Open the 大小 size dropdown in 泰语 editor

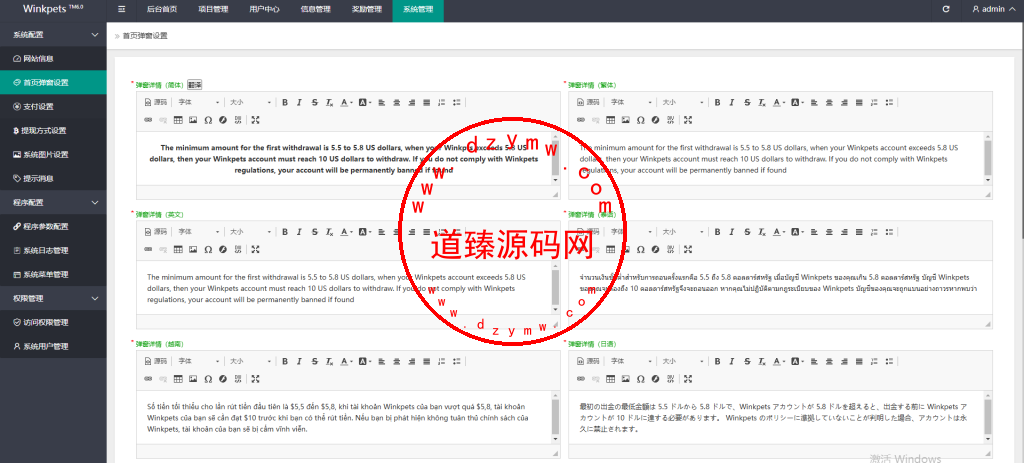[x=682, y=232]
